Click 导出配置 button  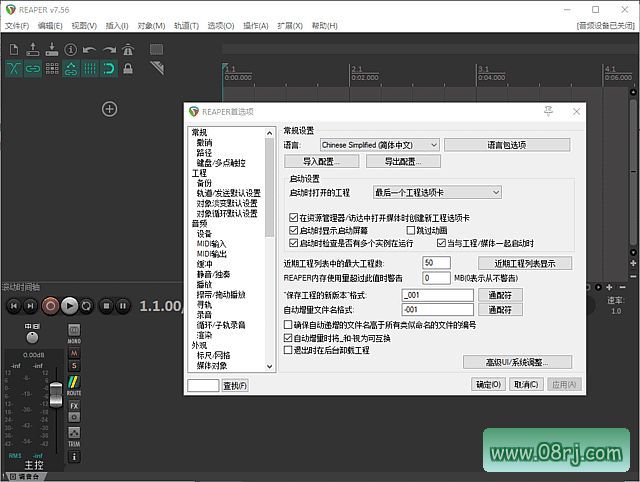coord(403,161)
